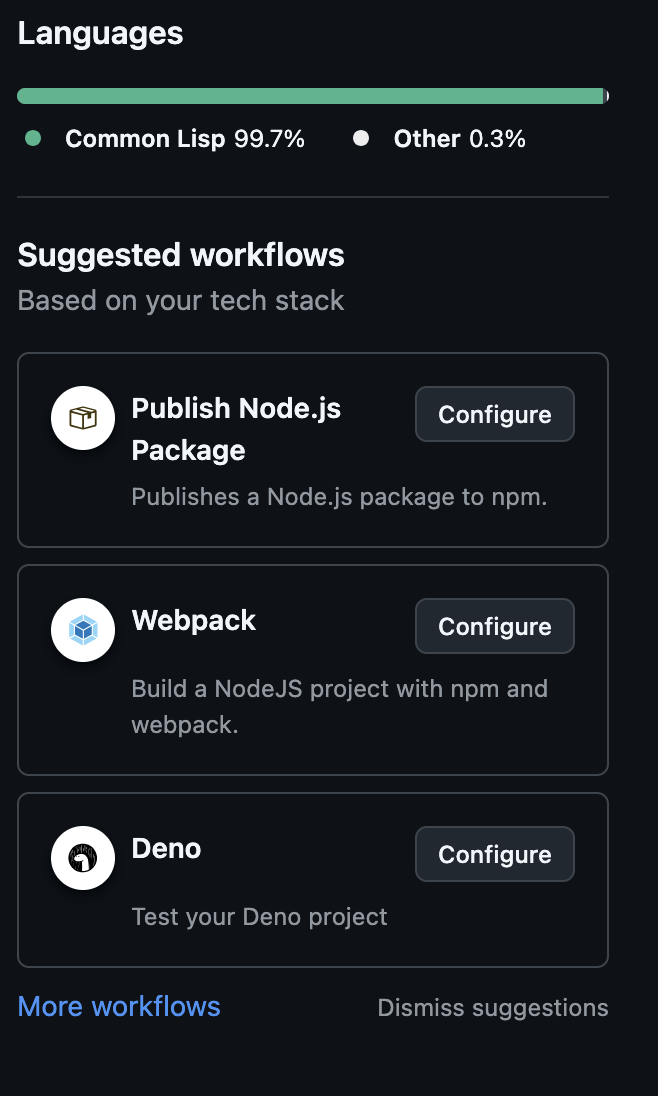Configure the Publish Node.js Package workflow
The image size is (658, 1096).
494,414
